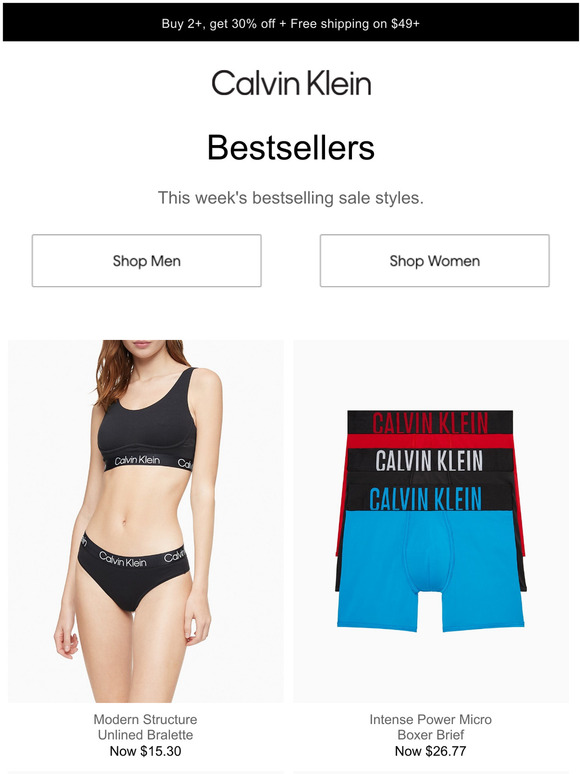Open the Intense Power Micro Boxer Brief title
The image size is (580, 774).
tap(430, 727)
